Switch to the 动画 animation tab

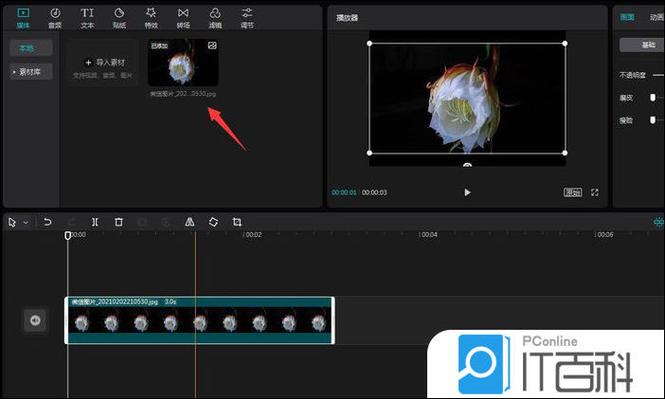(657, 17)
